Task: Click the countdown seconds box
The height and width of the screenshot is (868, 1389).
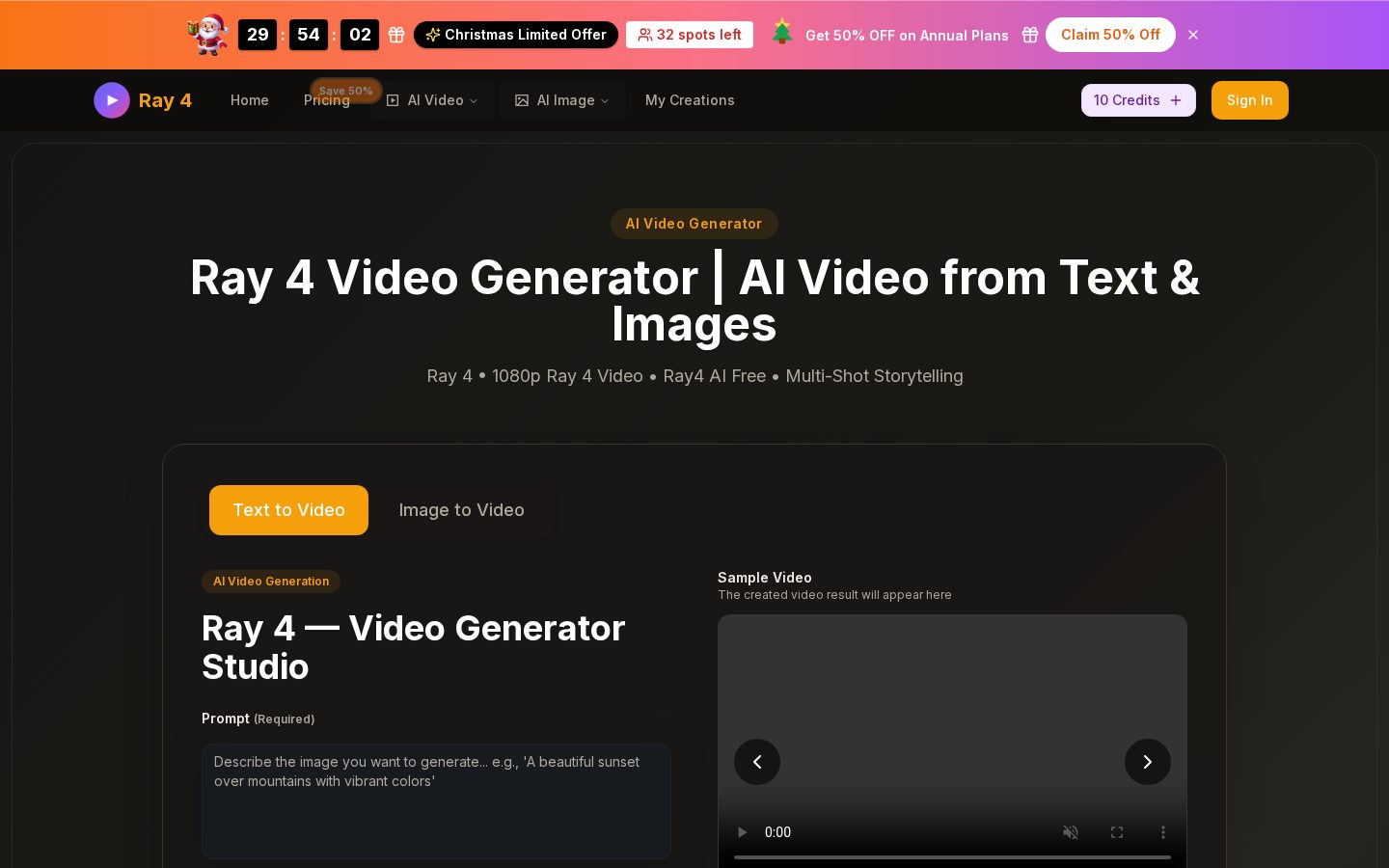Action: coord(360,35)
